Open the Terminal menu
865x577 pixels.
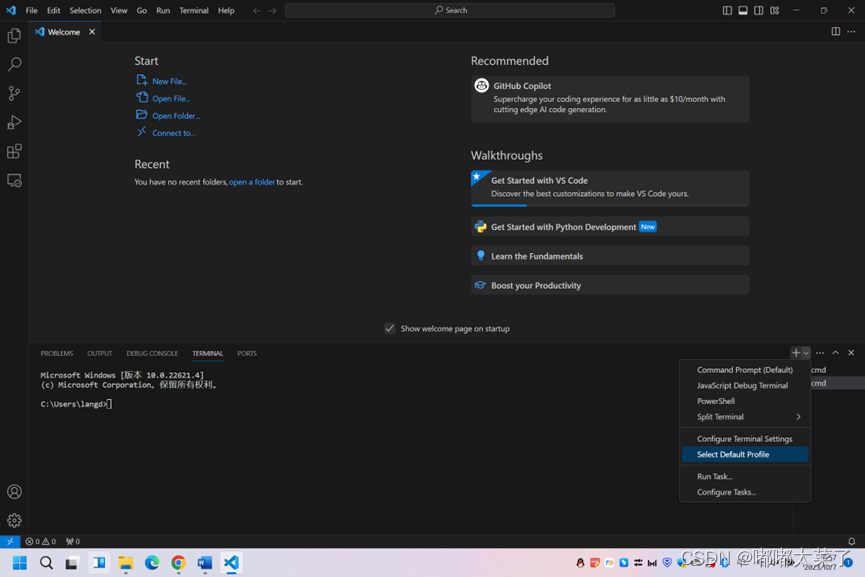pos(194,10)
